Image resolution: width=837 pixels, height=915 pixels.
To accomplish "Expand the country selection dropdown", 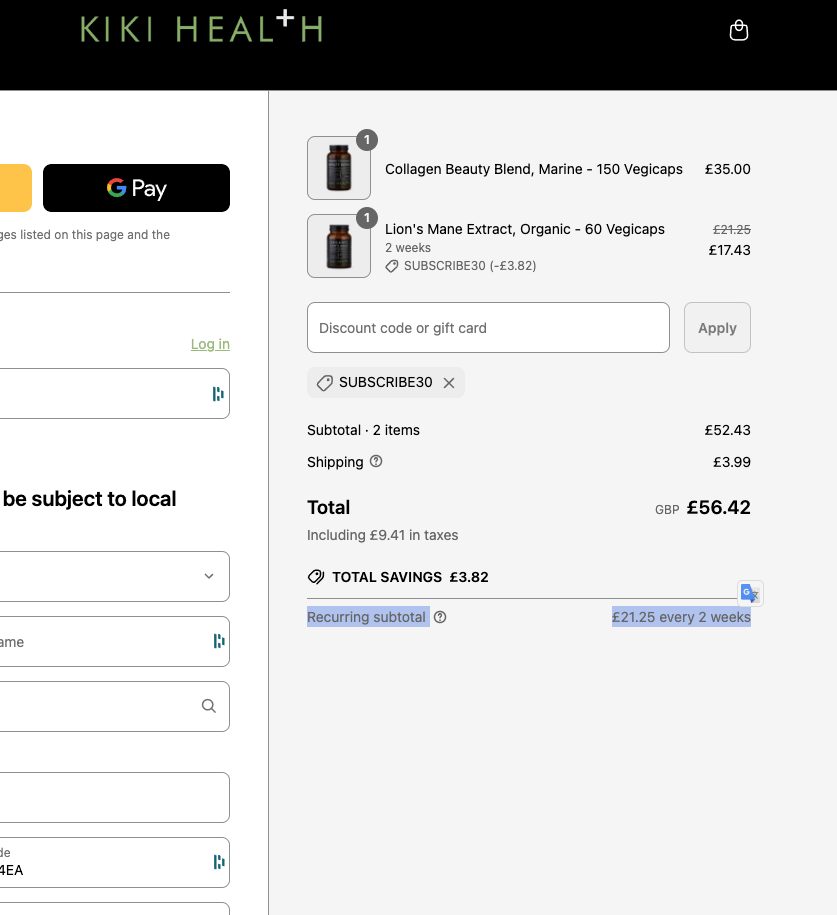I will coord(208,576).
